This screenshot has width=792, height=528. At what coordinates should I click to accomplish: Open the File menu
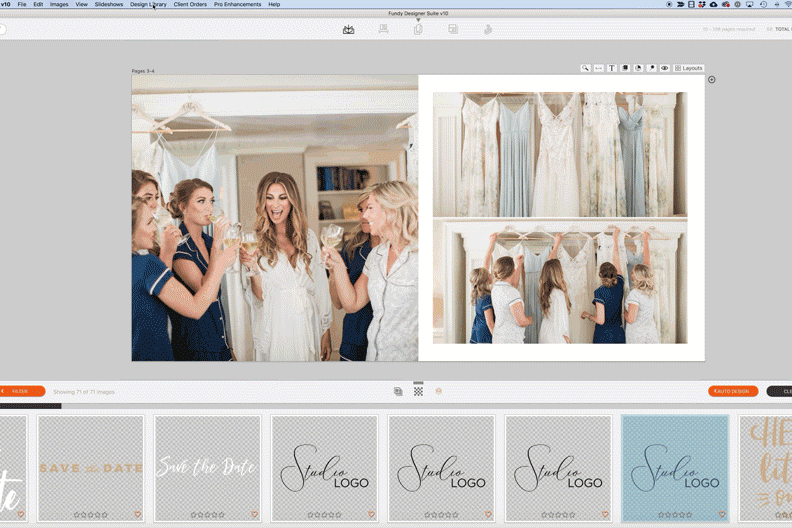22,4
